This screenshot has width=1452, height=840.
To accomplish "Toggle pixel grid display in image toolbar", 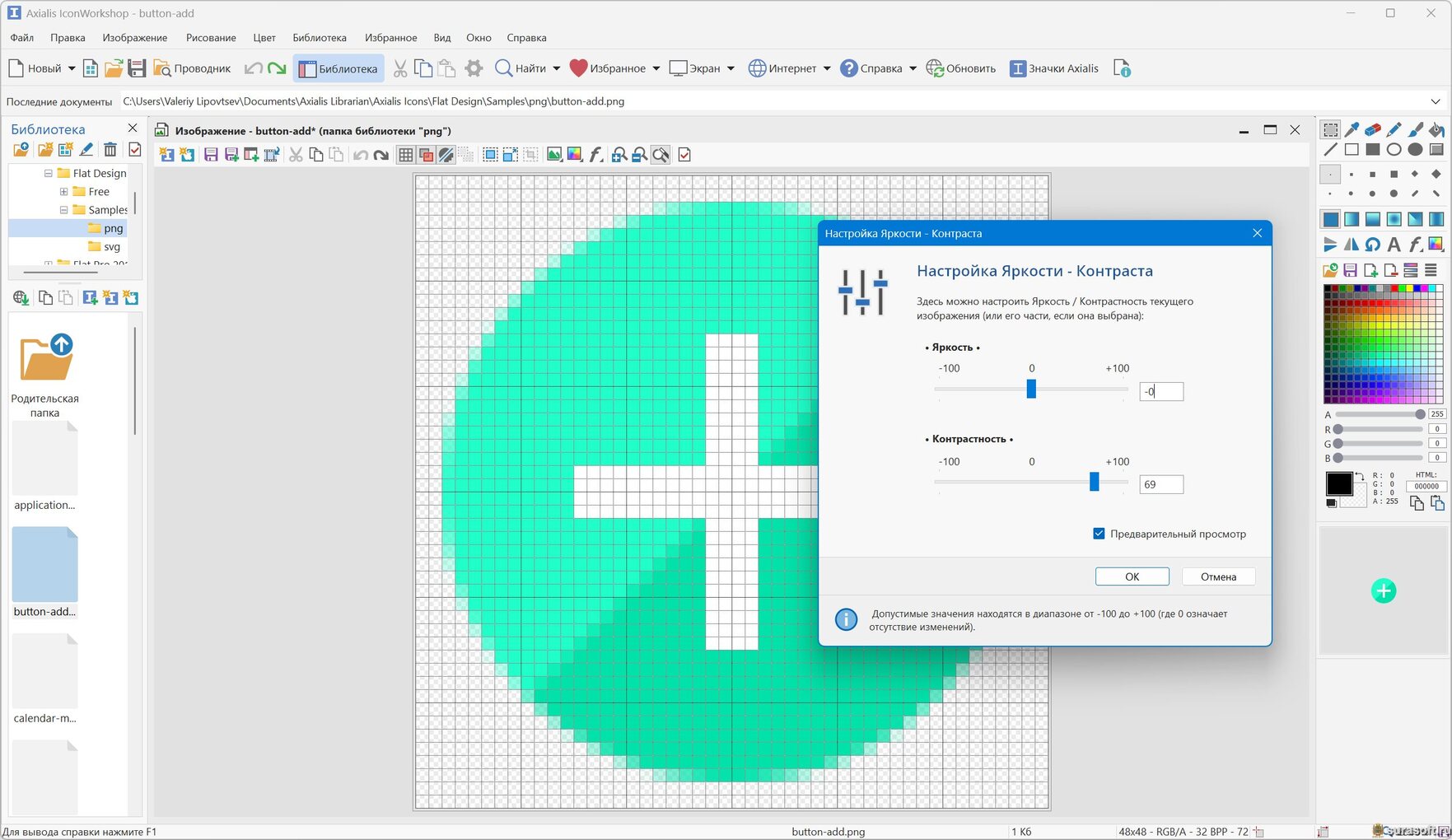I will (405, 155).
